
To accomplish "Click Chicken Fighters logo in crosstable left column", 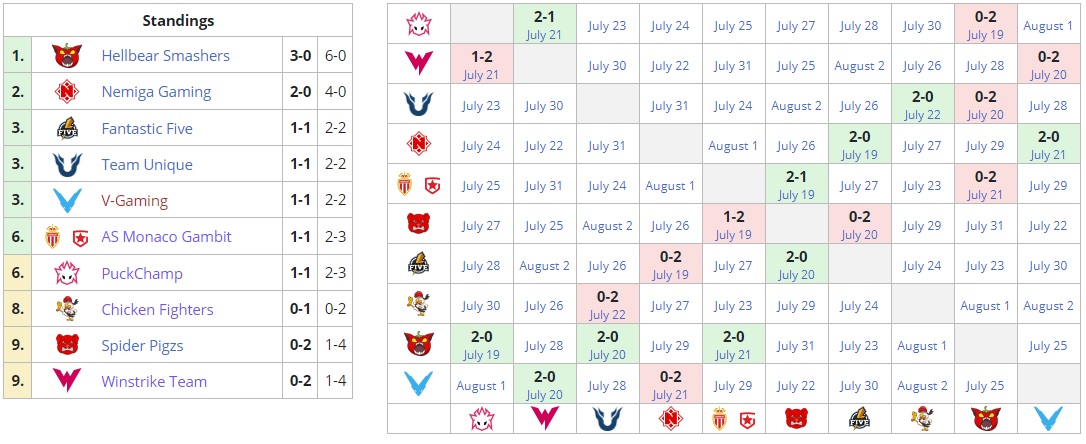I will [x=418, y=305].
